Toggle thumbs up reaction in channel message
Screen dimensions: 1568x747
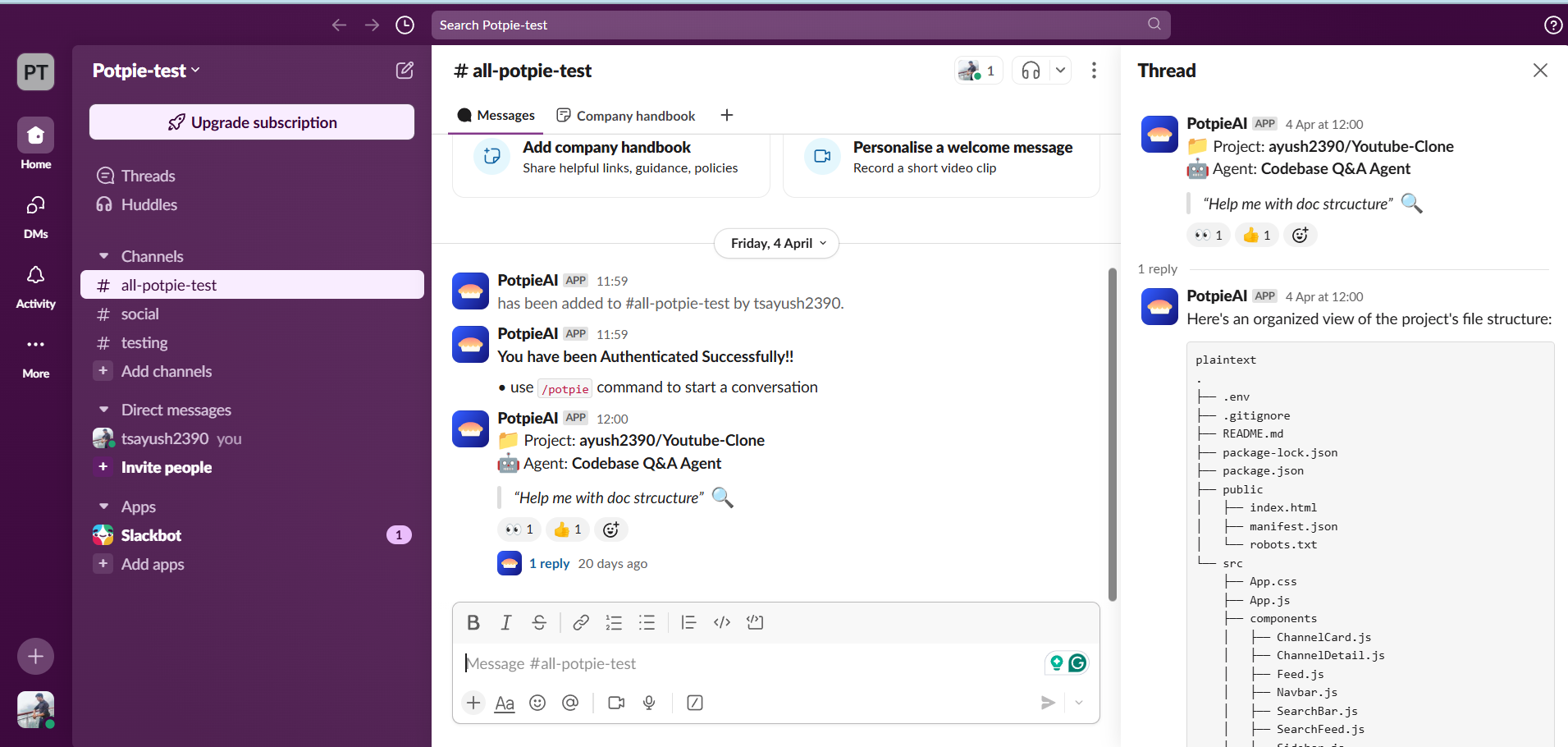coord(568,529)
